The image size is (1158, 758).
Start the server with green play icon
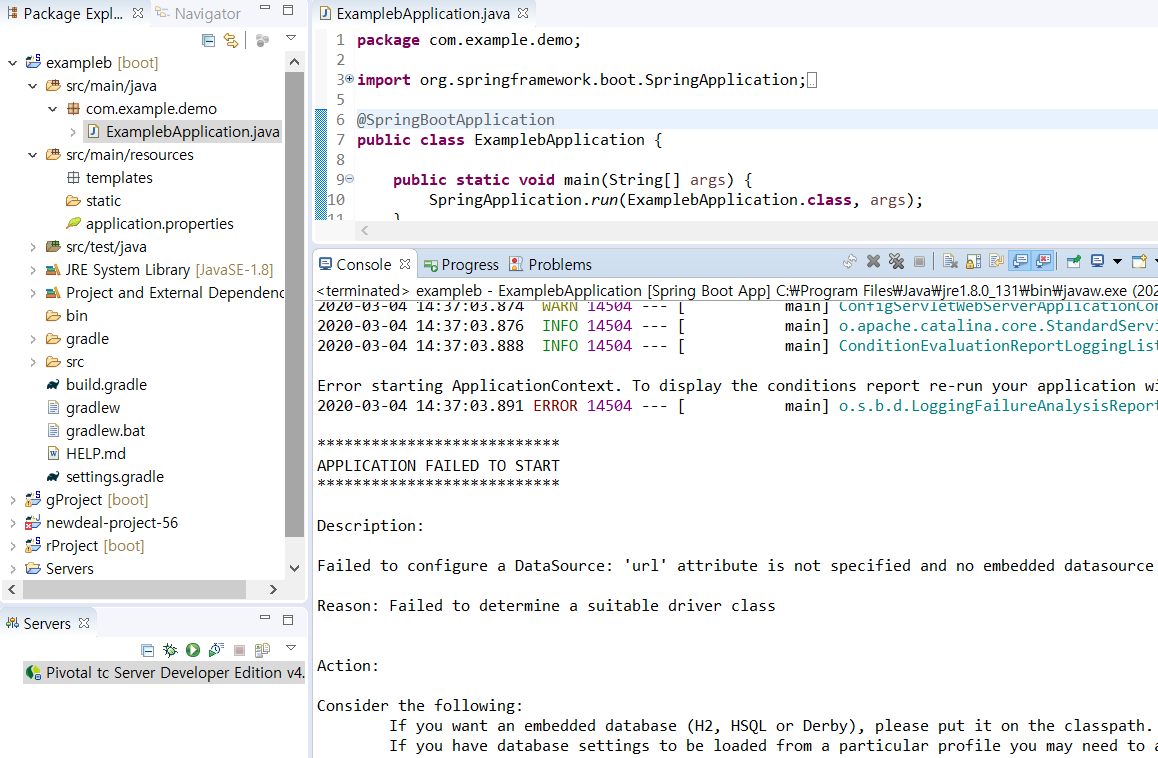click(x=193, y=650)
